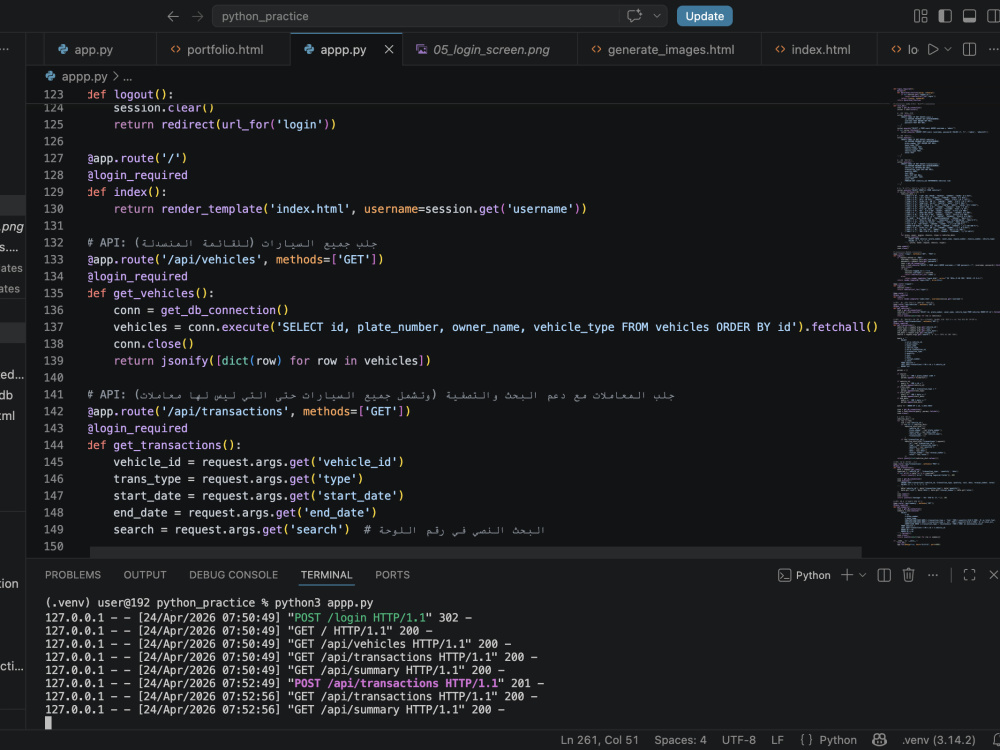1000x750 pixels.
Task: Select the .venv (3.14.2) interpreter
Action: (939, 740)
